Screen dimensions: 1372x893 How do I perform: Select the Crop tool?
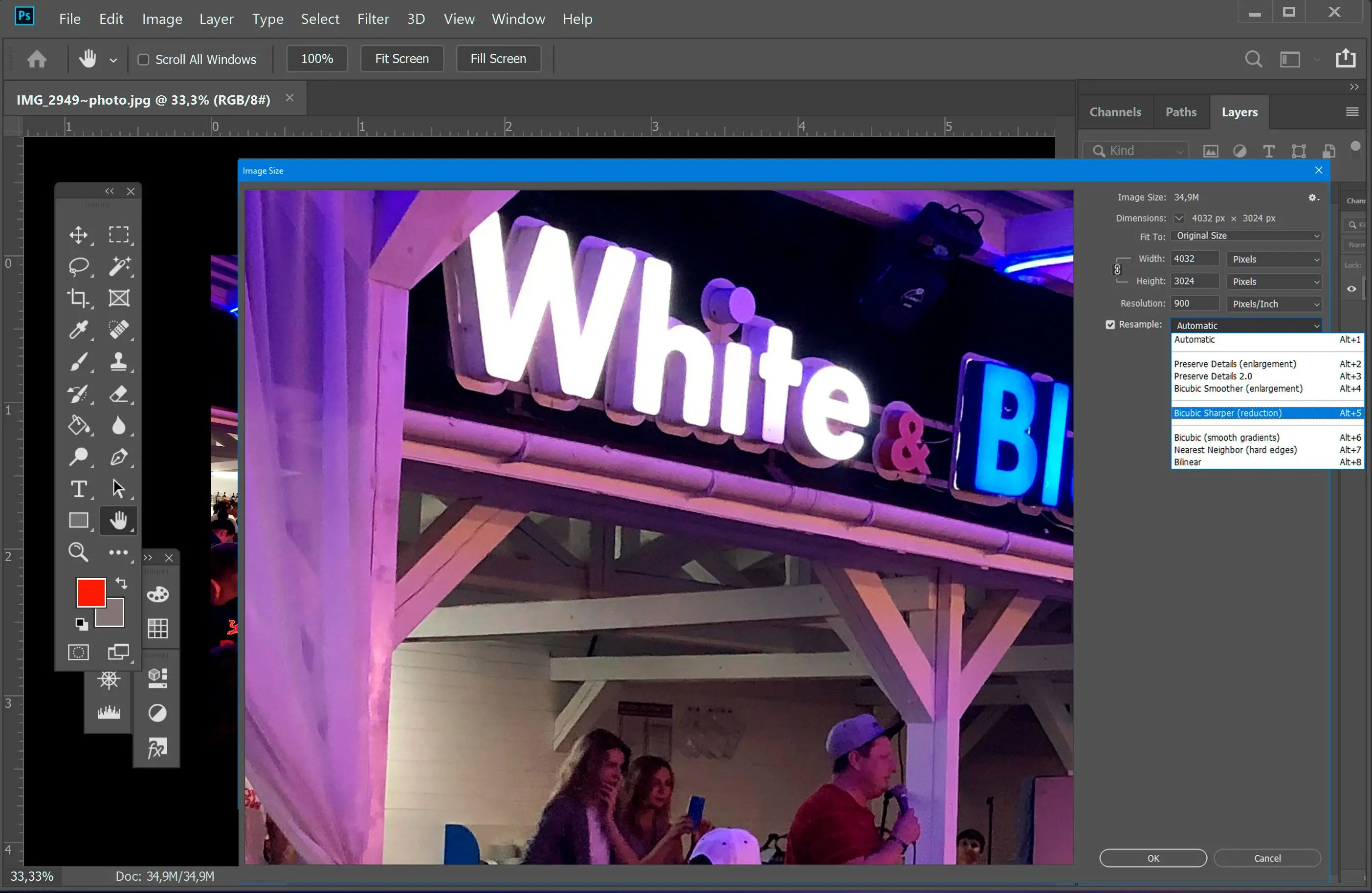click(78, 297)
